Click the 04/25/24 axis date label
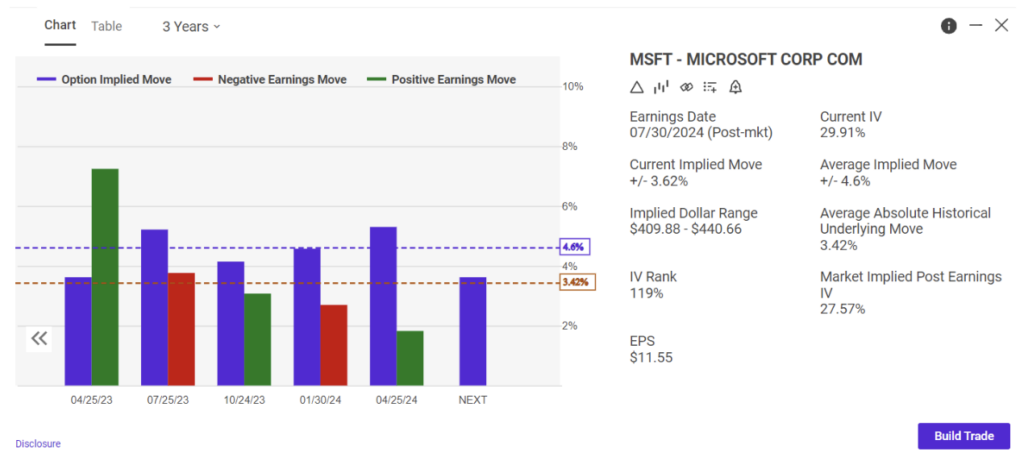Image resolution: width=1024 pixels, height=457 pixels. click(x=397, y=400)
